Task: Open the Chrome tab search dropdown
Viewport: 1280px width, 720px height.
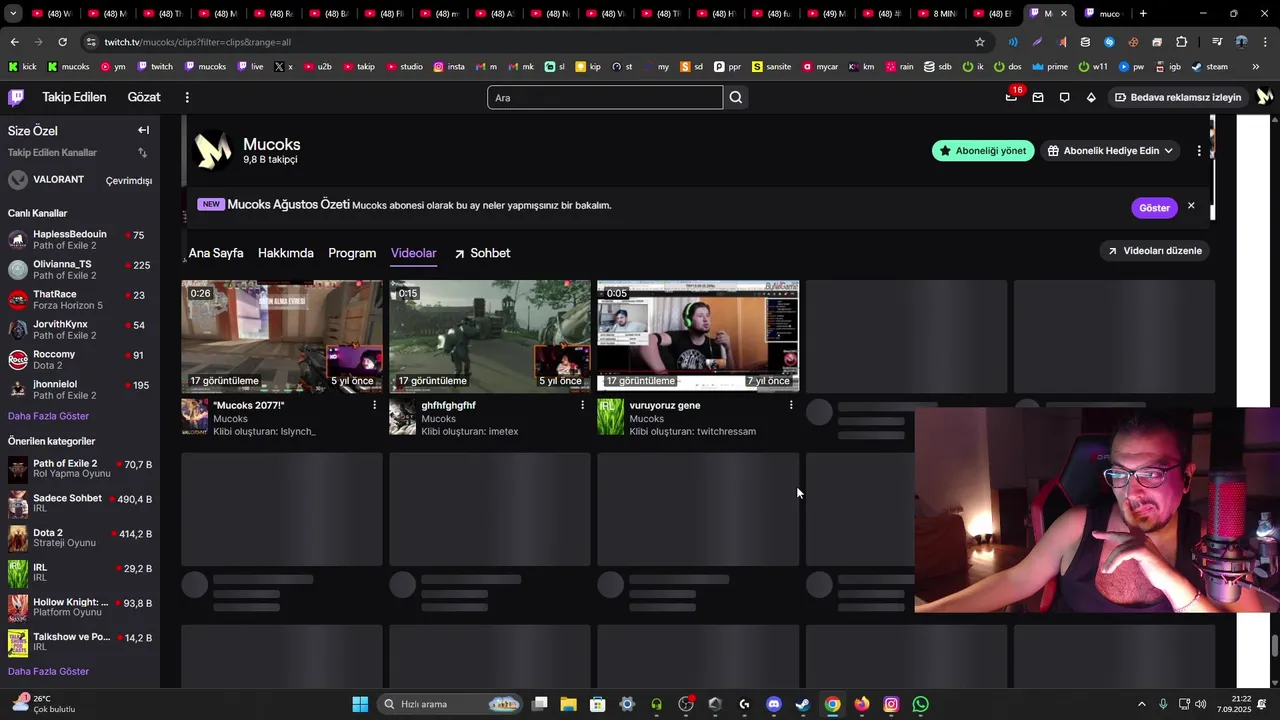Action: [13, 14]
